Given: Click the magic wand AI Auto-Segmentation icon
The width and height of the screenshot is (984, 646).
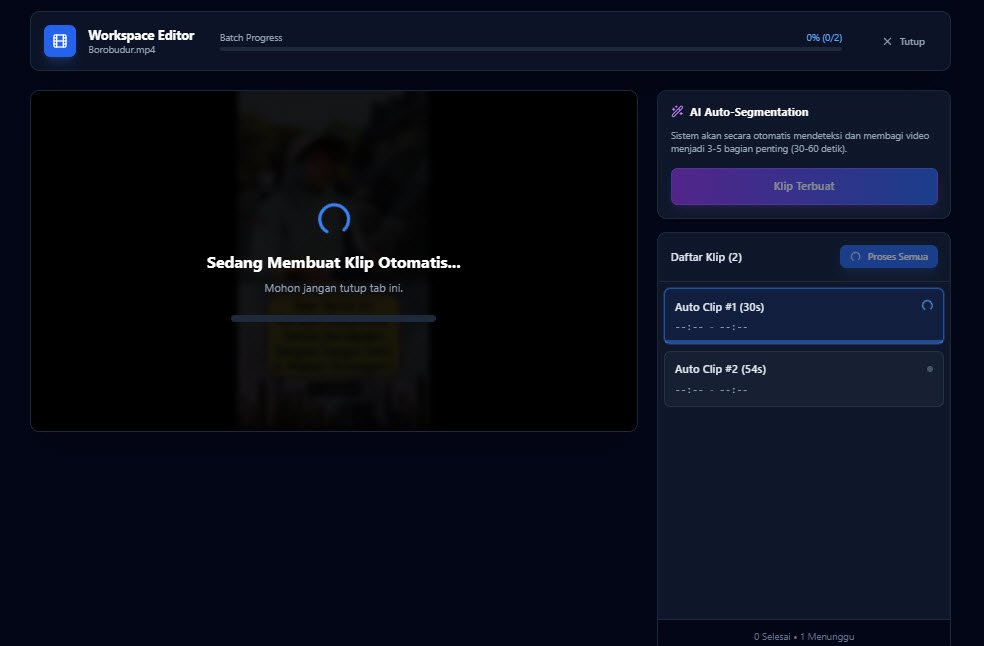Looking at the screenshot, I should coord(677,112).
